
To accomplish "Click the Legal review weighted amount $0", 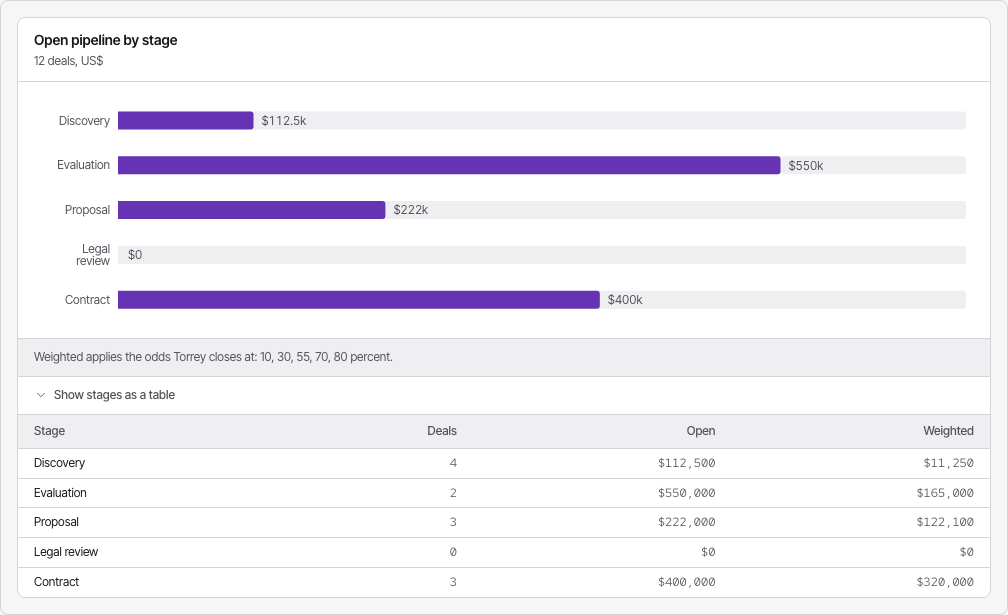I will point(966,552).
